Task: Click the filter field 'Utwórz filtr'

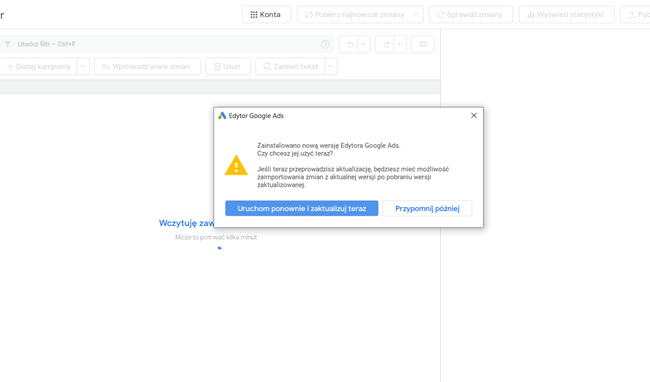Action: (x=166, y=44)
